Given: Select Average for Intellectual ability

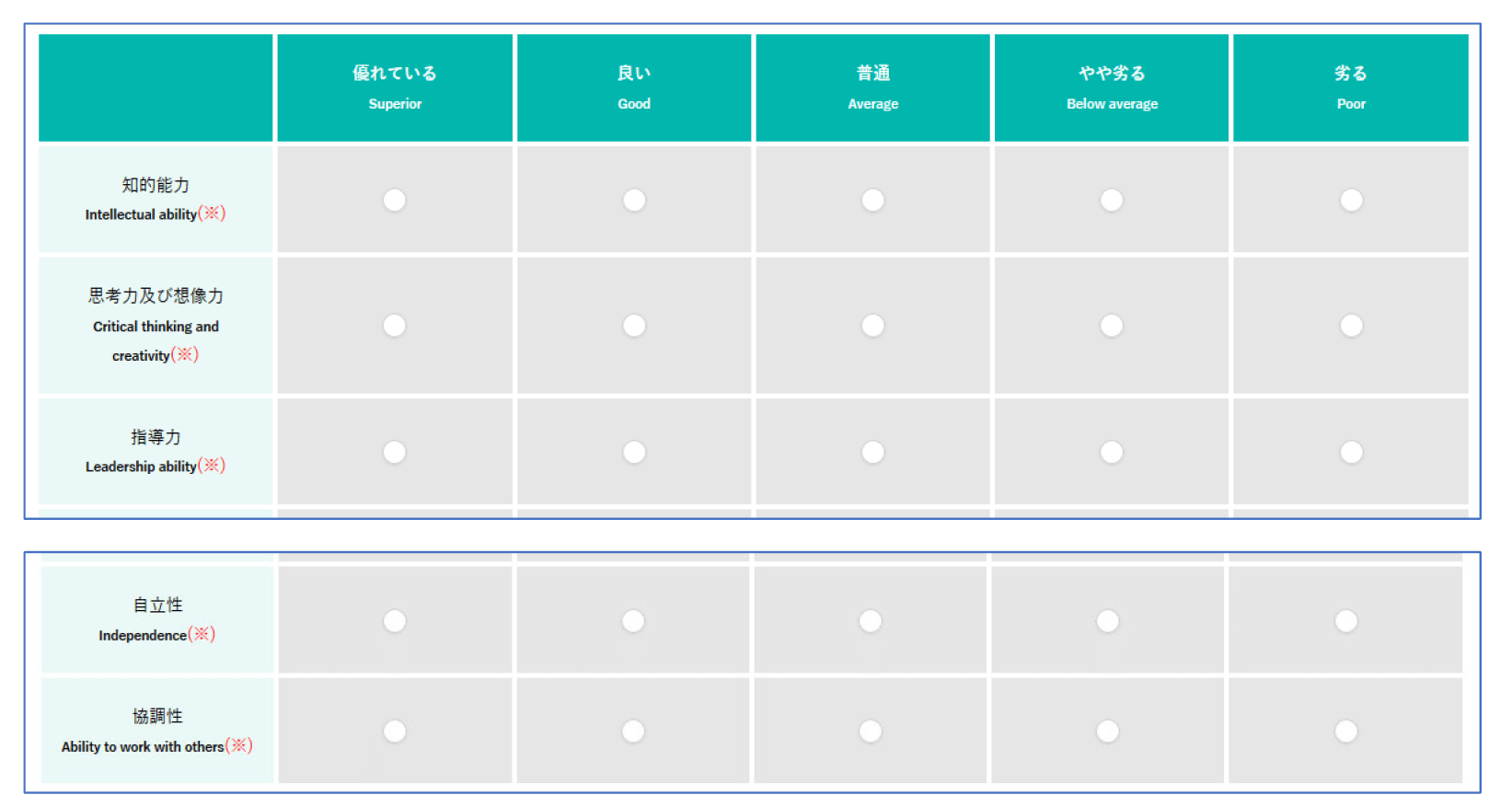Looking at the screenshot, I should tap(872, 200).
